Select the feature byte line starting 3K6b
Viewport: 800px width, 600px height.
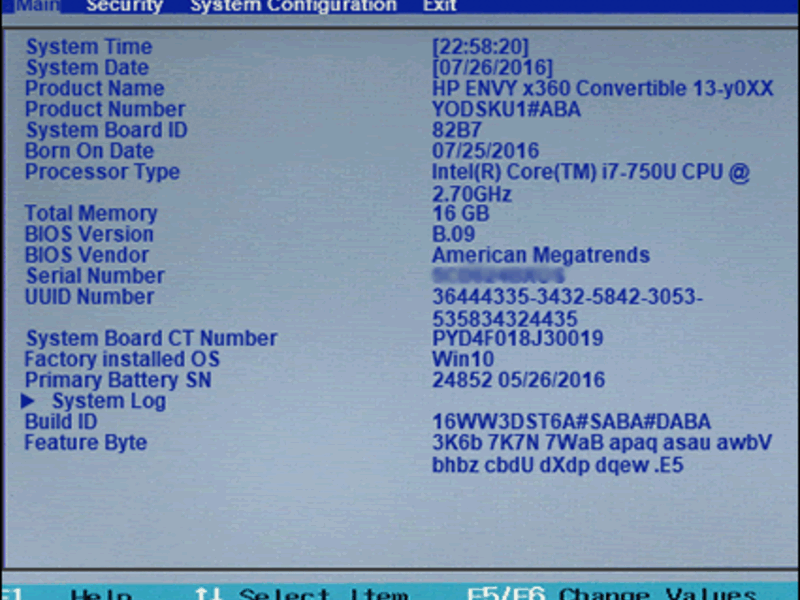click(602, 443)
